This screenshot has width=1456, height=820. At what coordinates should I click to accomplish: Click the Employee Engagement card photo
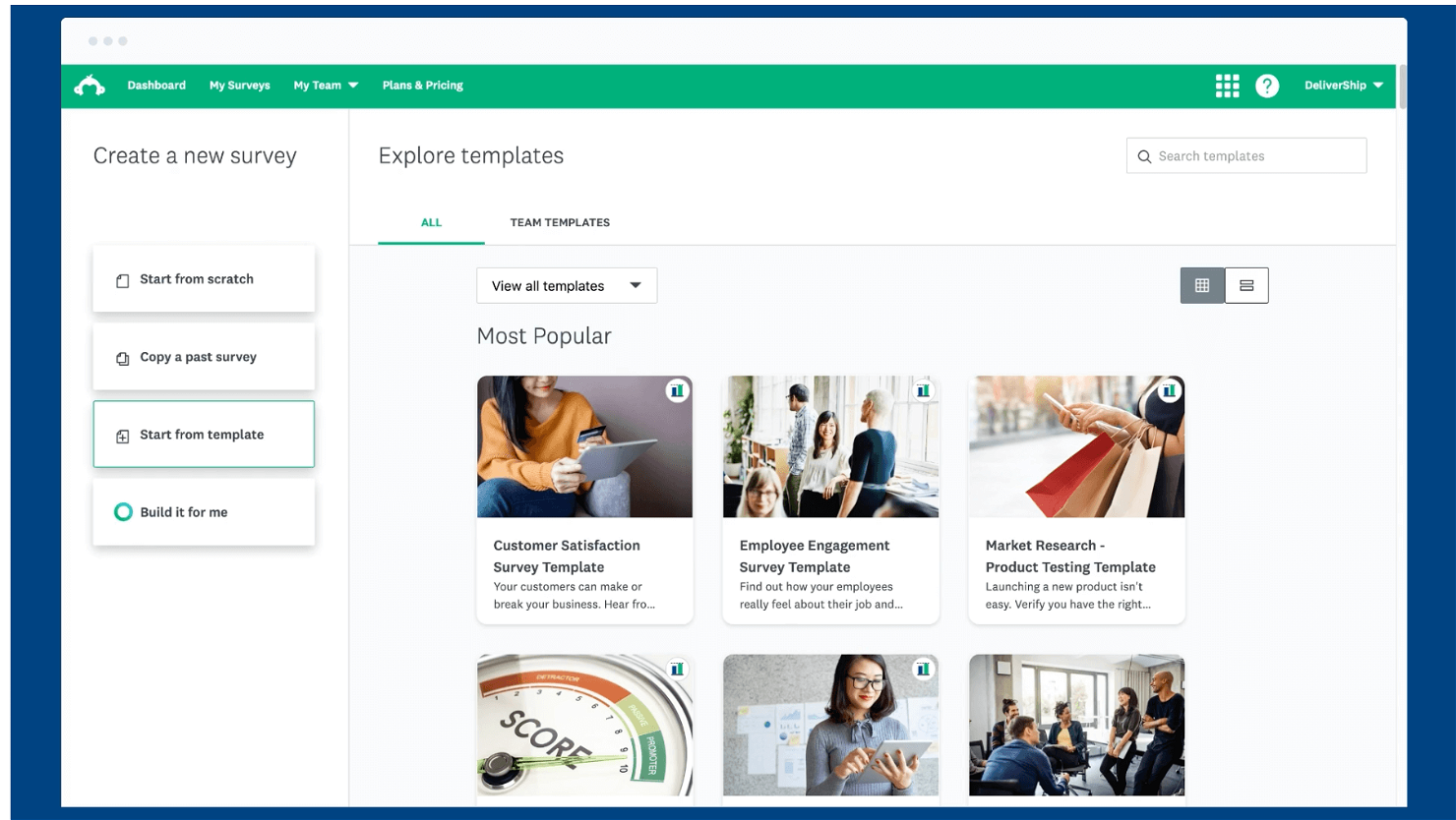pos(830,446)
